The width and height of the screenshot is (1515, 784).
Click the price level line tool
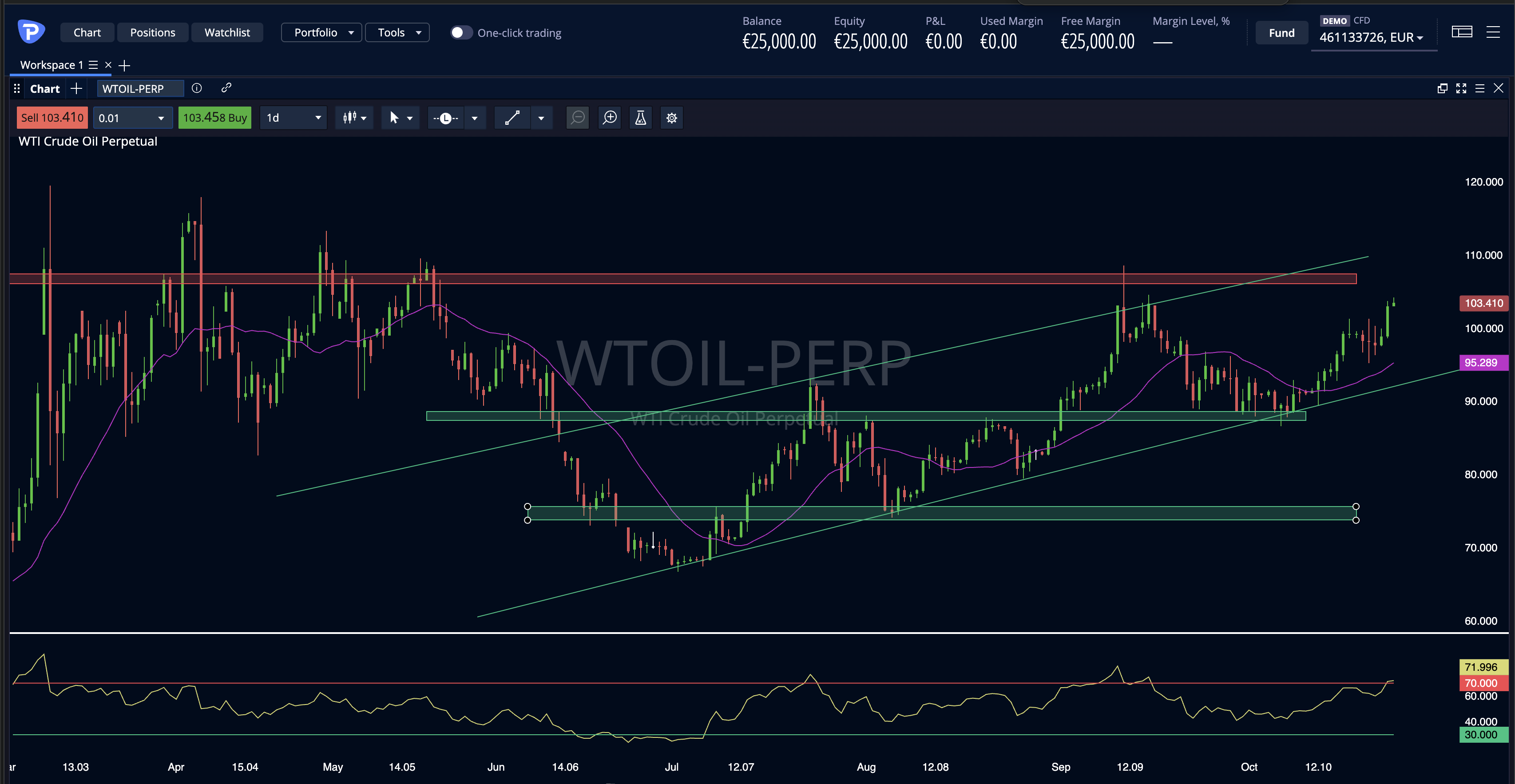[446, 118]
